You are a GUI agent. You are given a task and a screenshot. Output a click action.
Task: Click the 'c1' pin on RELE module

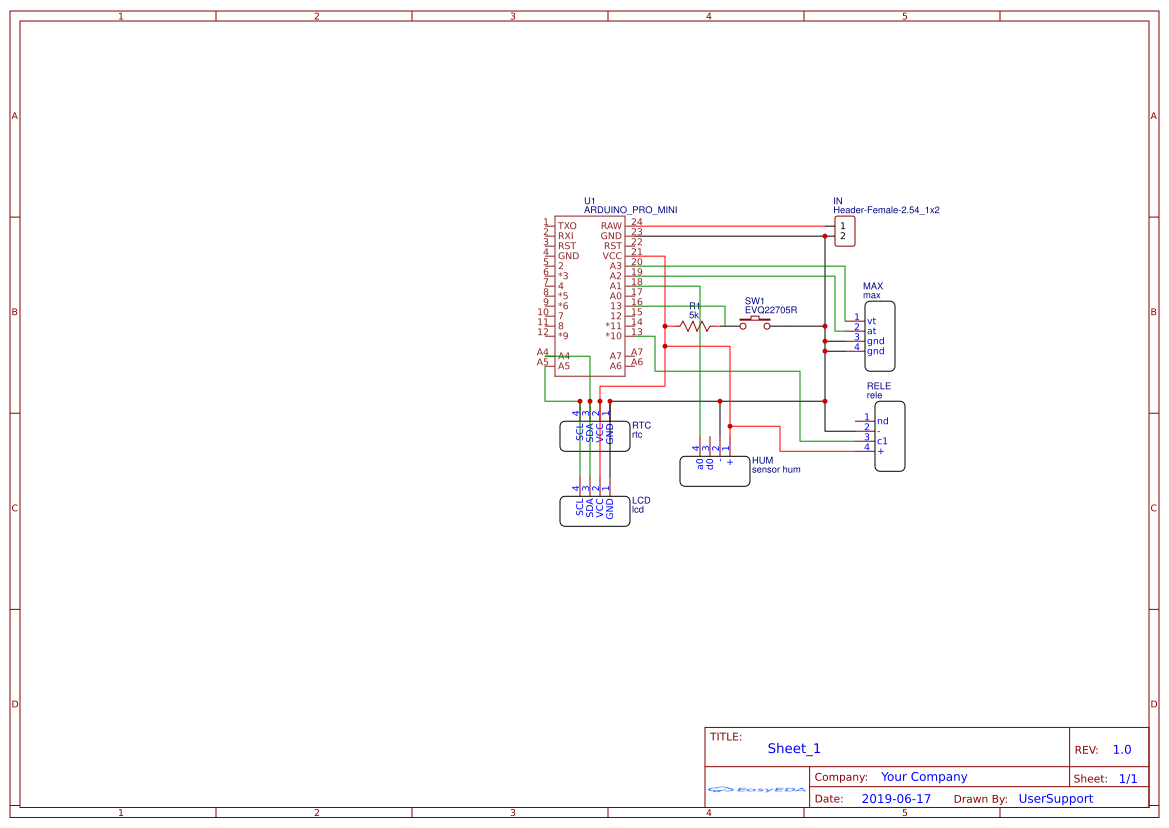point(882,441)
